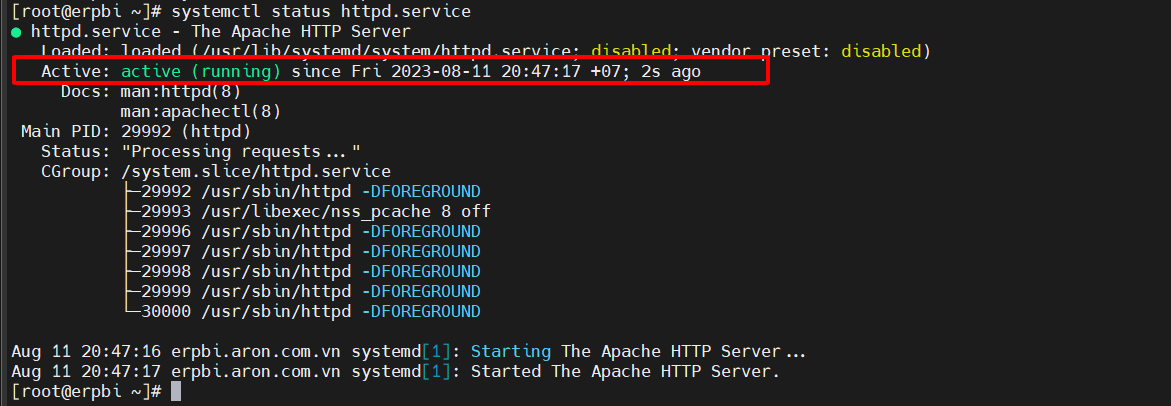Click the typed "systemctl status httpd.service" command
Image resolution: width=1171 pixels, height=406 pixels.
[x=307, y=11]
